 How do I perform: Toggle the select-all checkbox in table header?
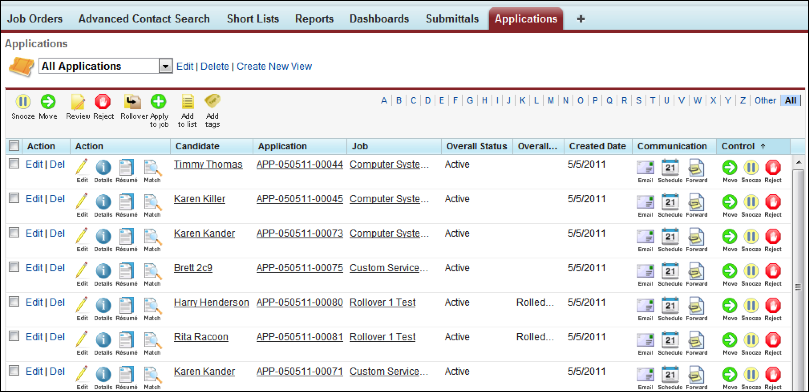point(14,145)
